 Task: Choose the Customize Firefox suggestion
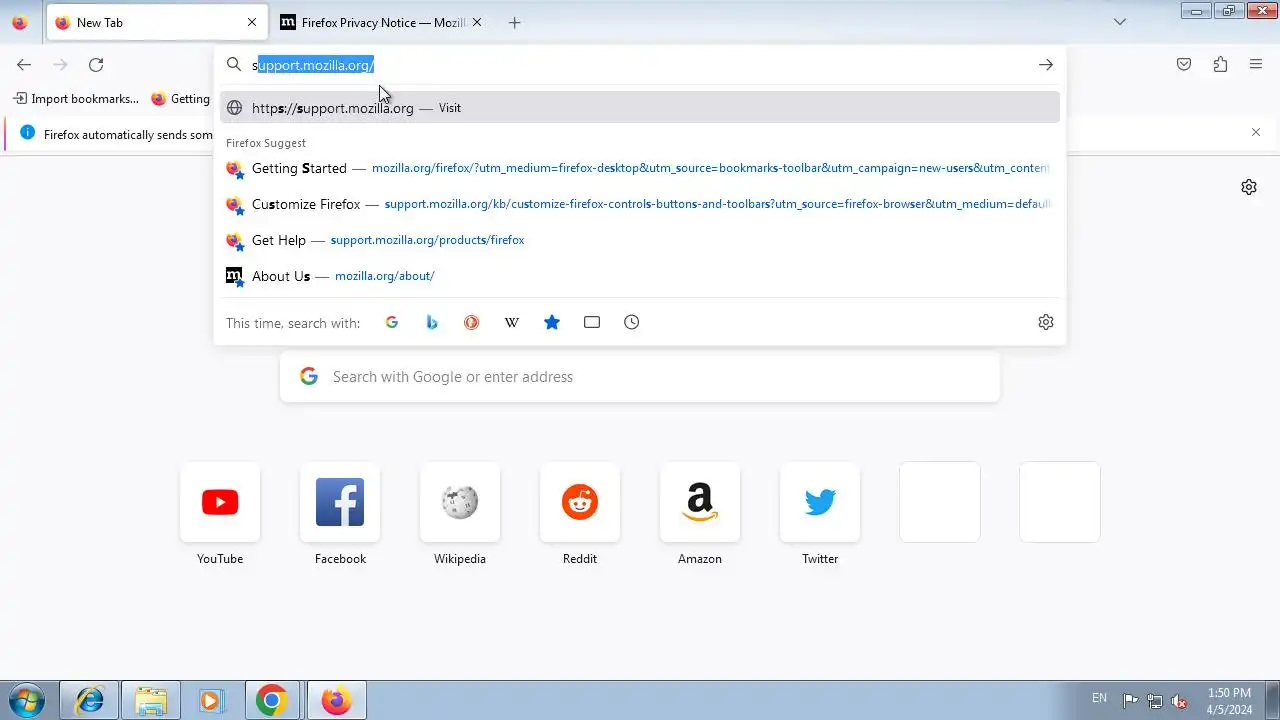click(x=640, y=204)
